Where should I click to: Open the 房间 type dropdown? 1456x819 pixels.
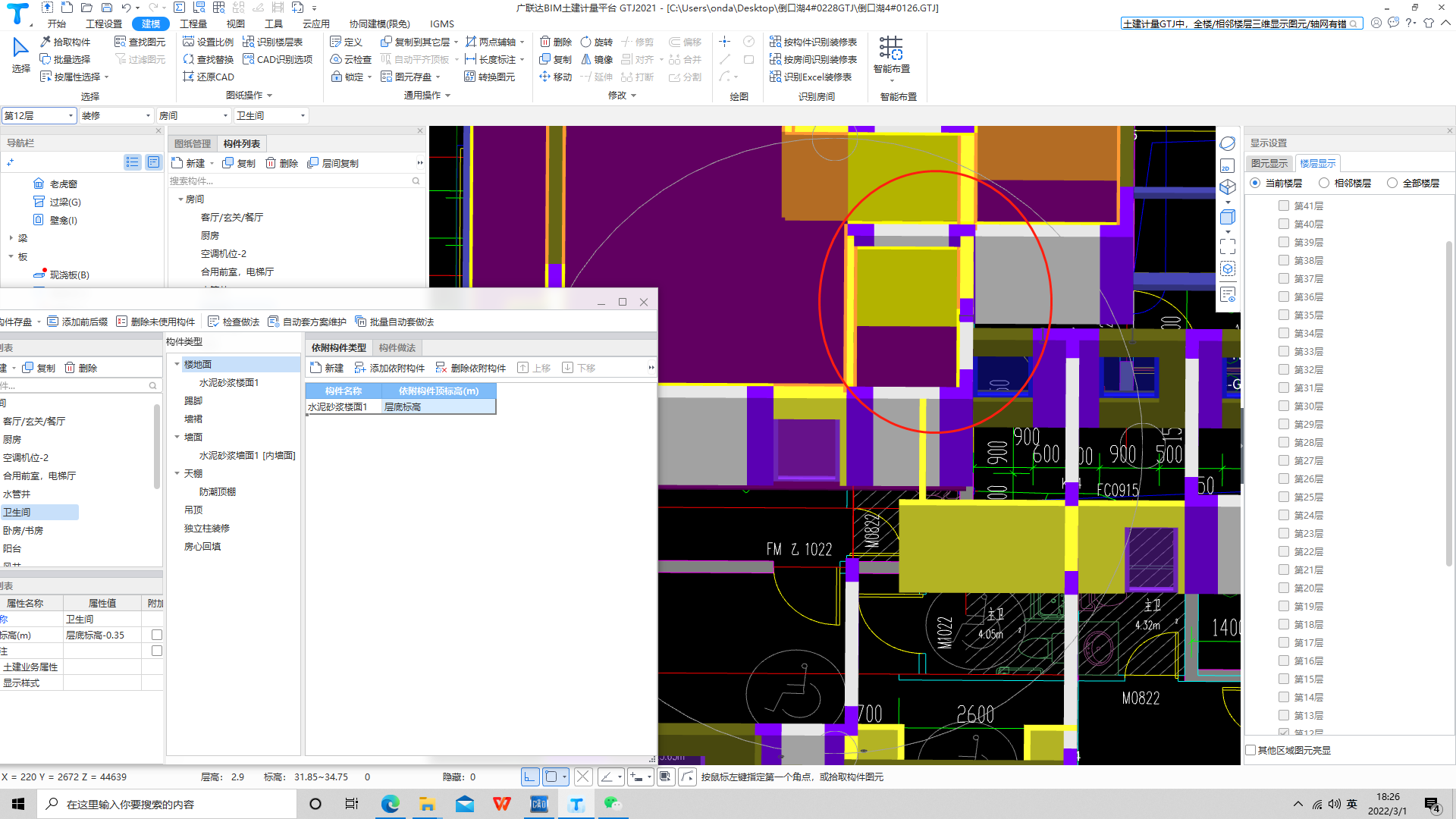point(194,115)
